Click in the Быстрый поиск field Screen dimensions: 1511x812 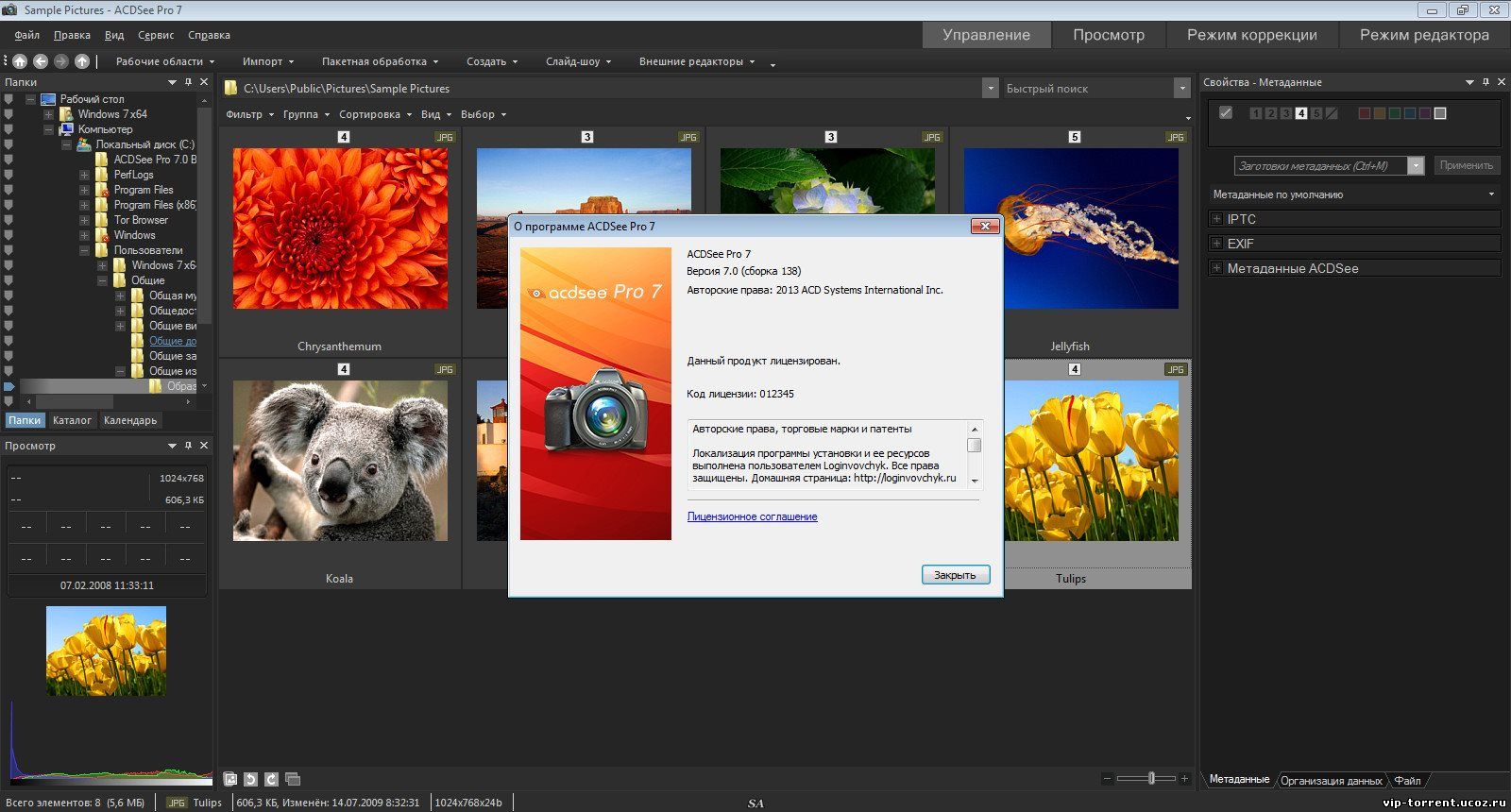coord(1087,88)
